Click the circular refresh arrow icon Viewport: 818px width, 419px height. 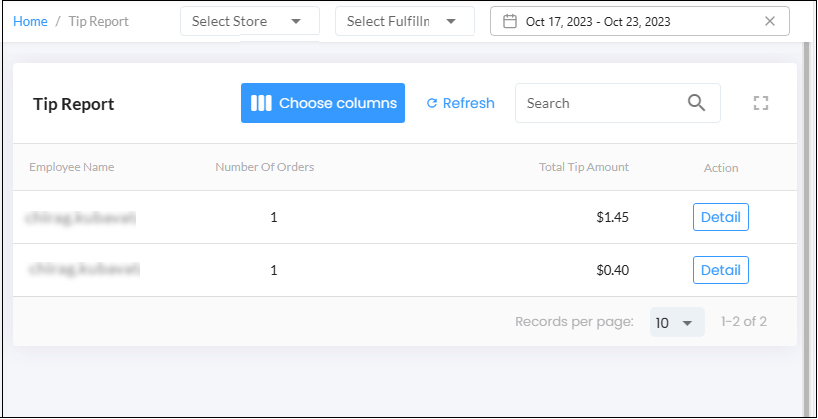click(x=431, y=103)
